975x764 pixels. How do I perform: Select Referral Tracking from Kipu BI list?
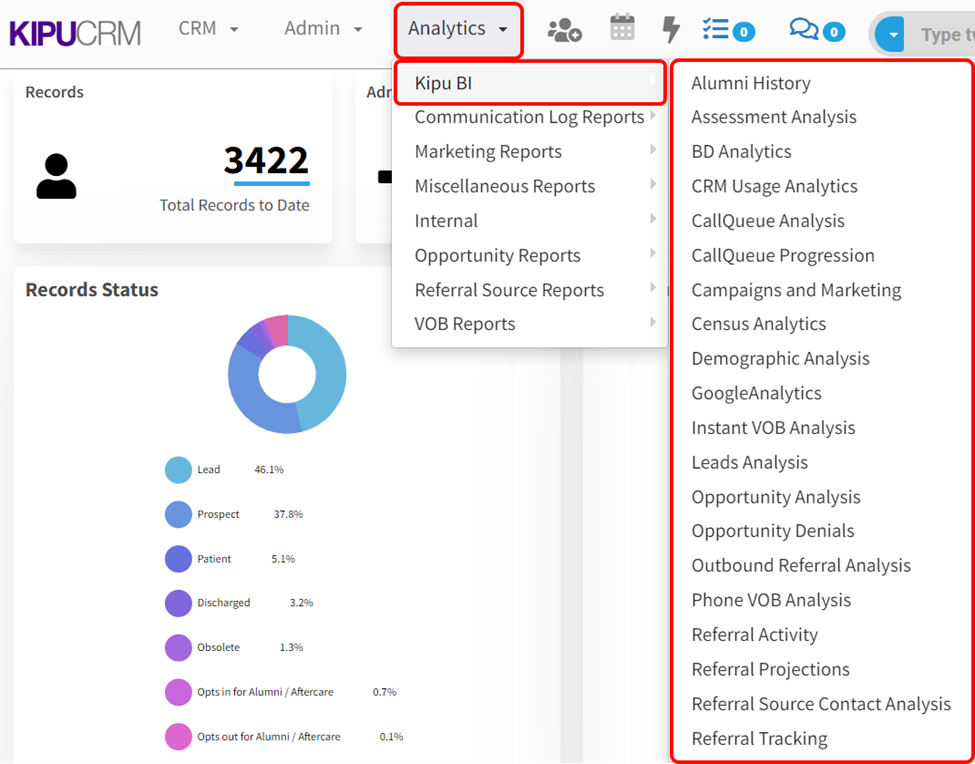pos(759,739)
